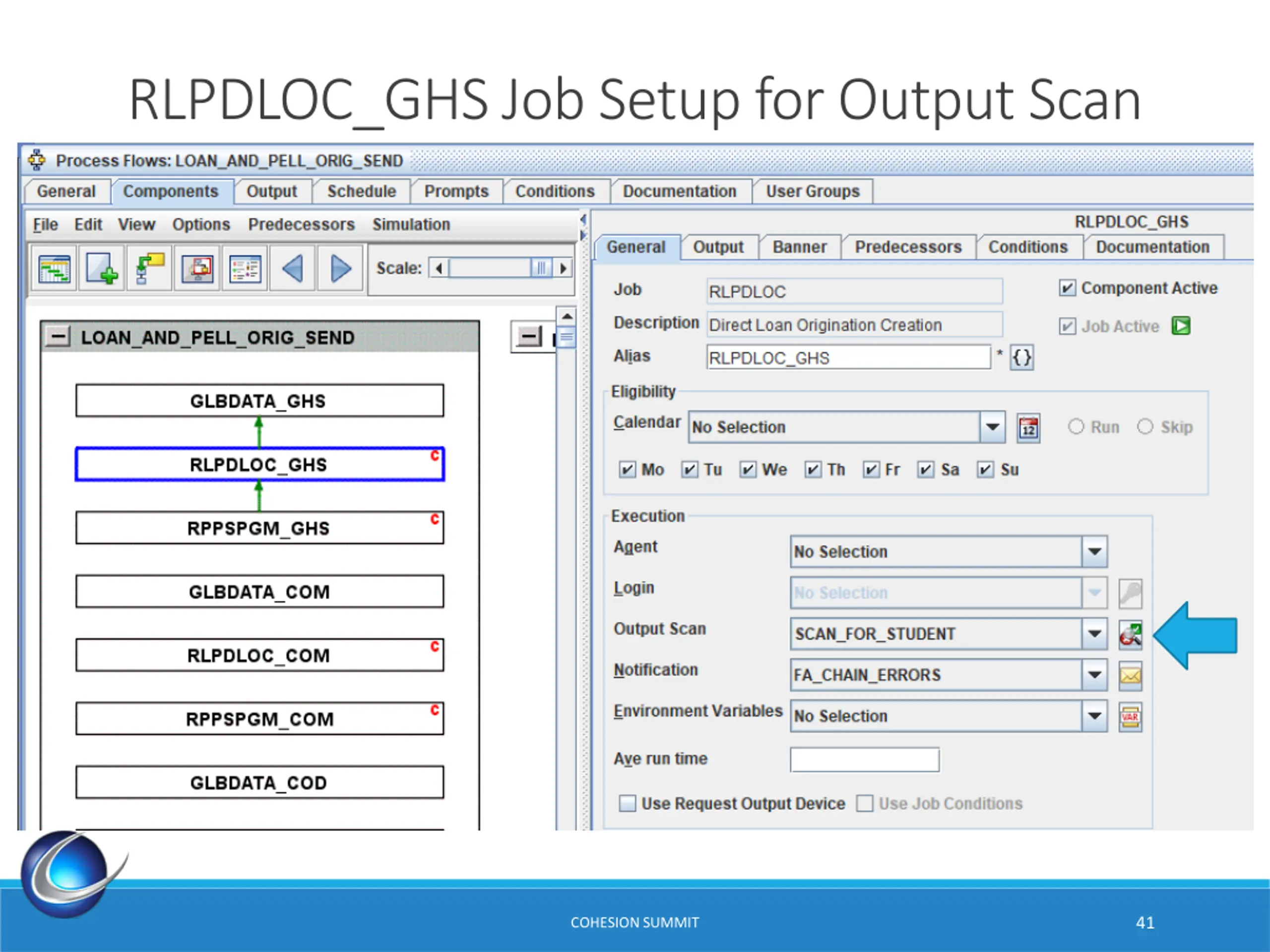This screenshot has width=1270, height=952.
Task: Open the Output Scan SCAN_FOR_STUDENT dropdown
Action: pos(1094,634)
